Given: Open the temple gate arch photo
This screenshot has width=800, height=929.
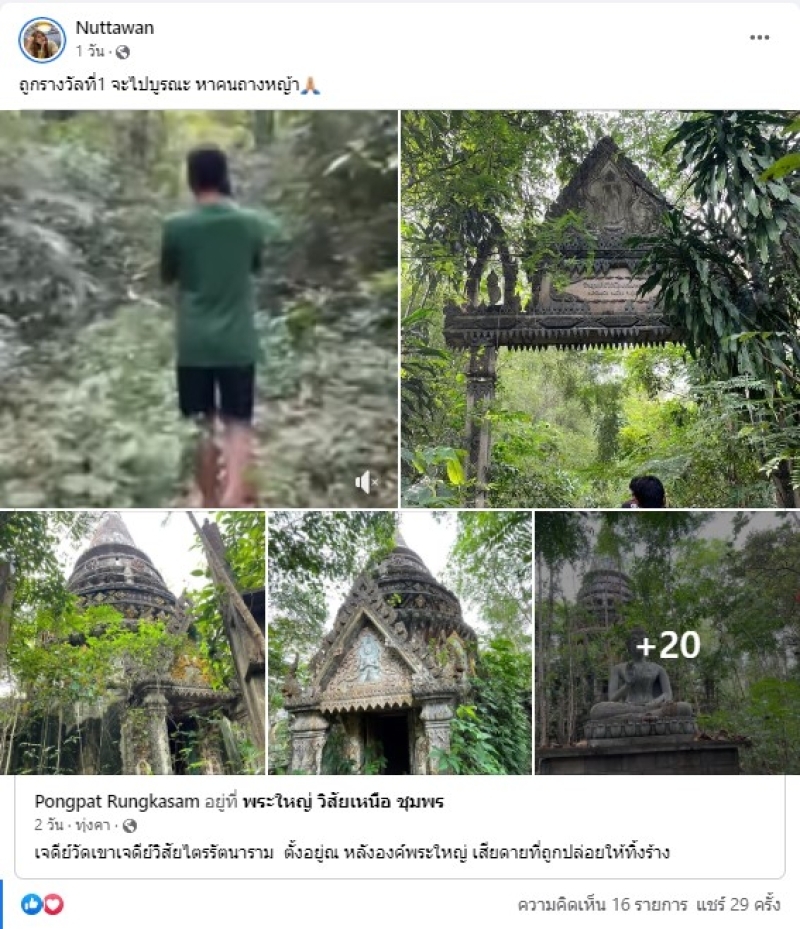Looking at the screenshot, I should 601,309.
